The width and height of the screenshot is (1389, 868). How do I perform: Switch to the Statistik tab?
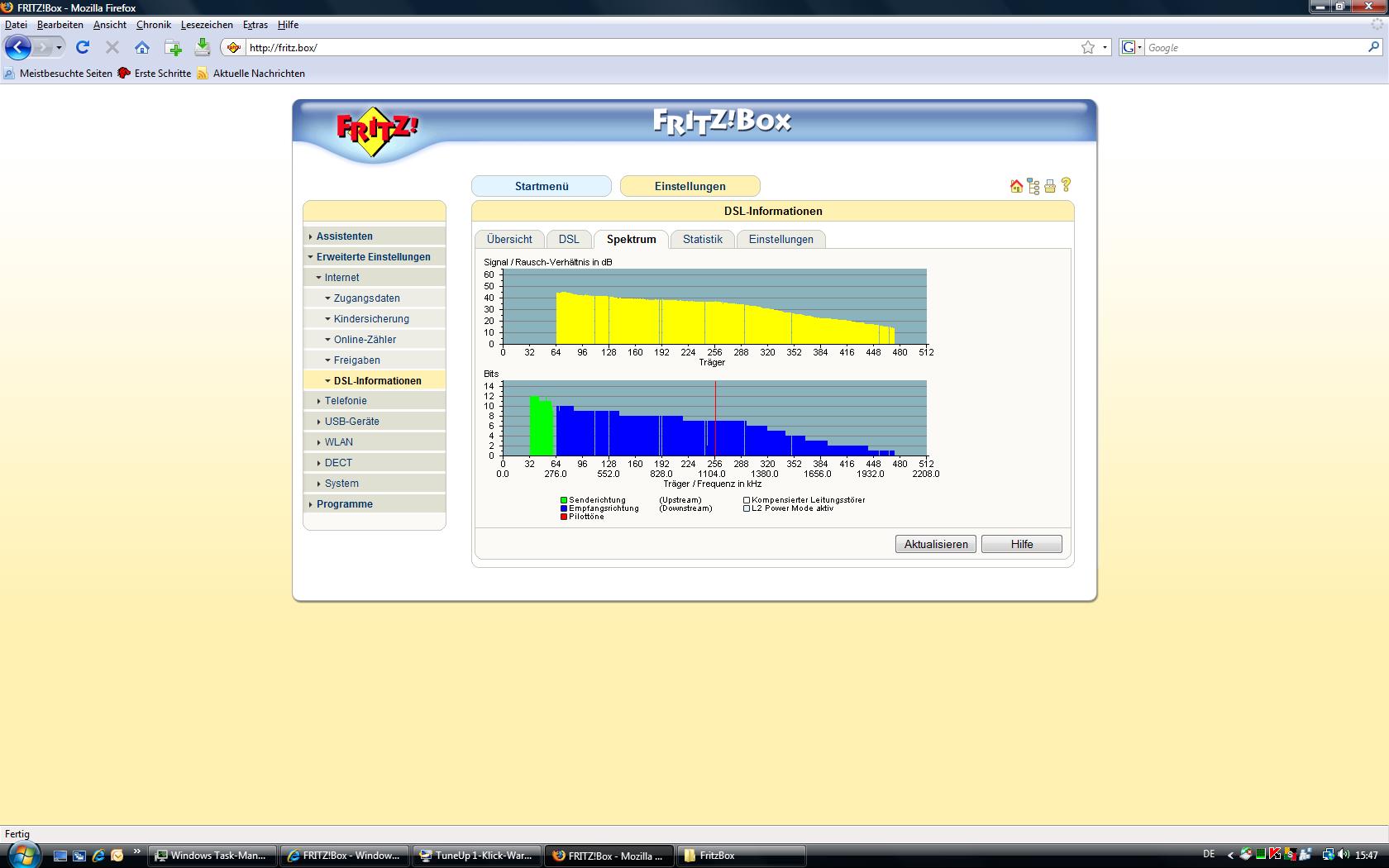[x=703, y=239]
